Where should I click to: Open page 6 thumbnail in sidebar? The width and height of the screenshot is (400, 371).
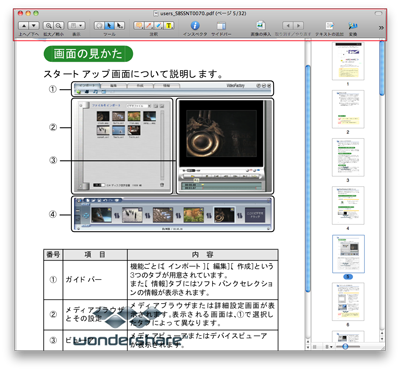tap(348, 302)
